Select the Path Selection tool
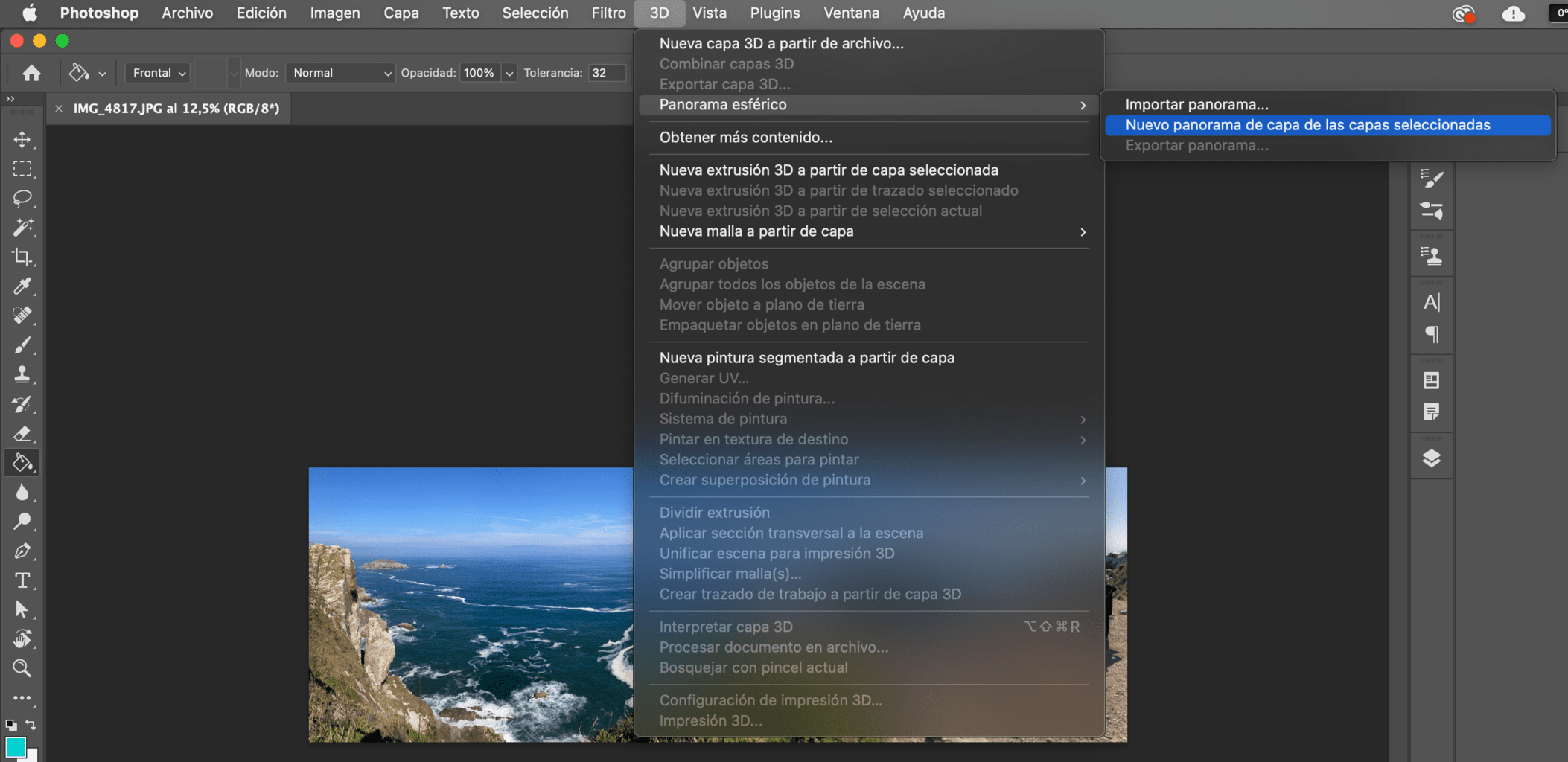Viewport: 1568px width, 762px height. click(x=22, y=609)
